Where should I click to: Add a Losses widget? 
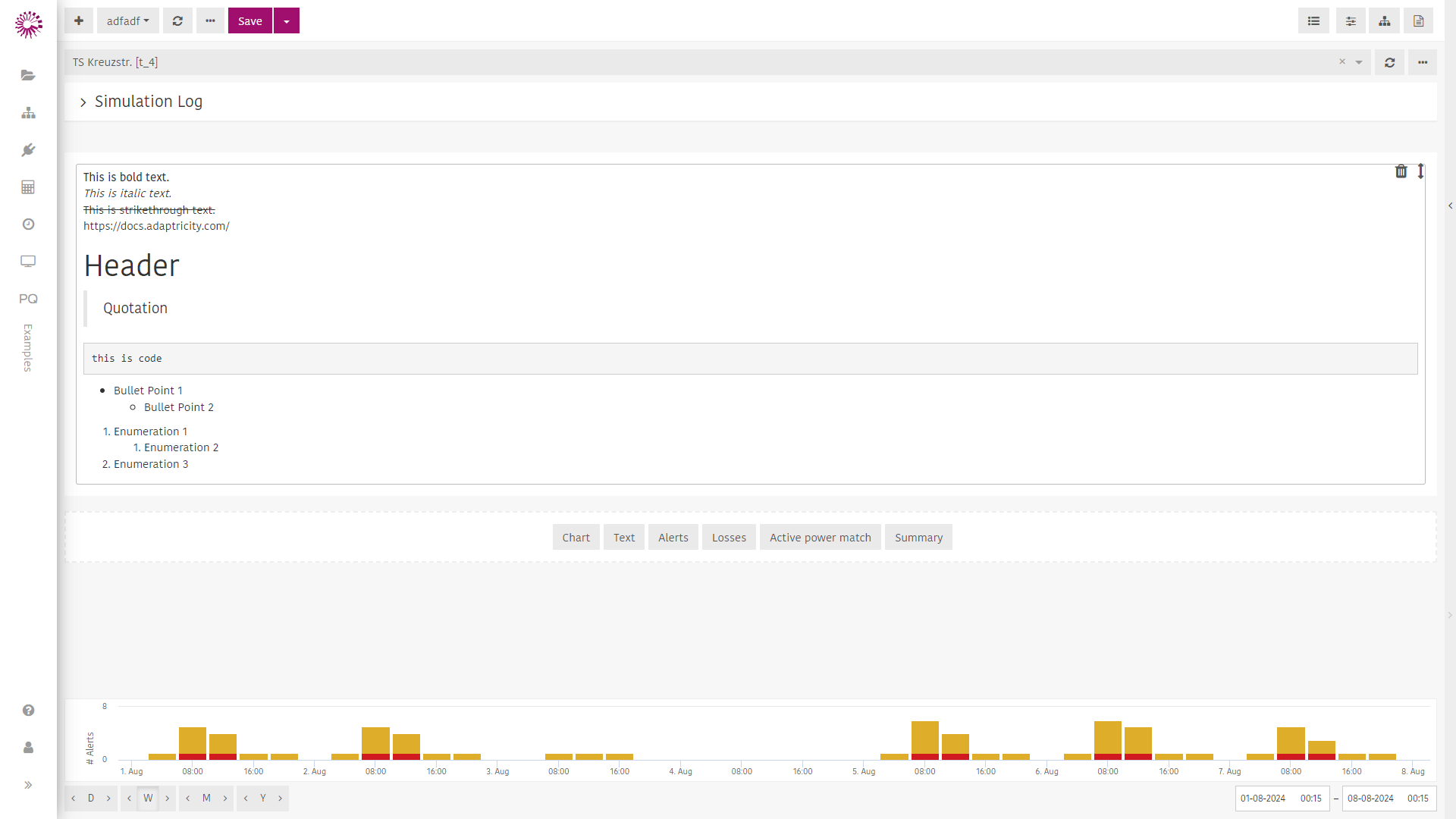click(729, 538)
